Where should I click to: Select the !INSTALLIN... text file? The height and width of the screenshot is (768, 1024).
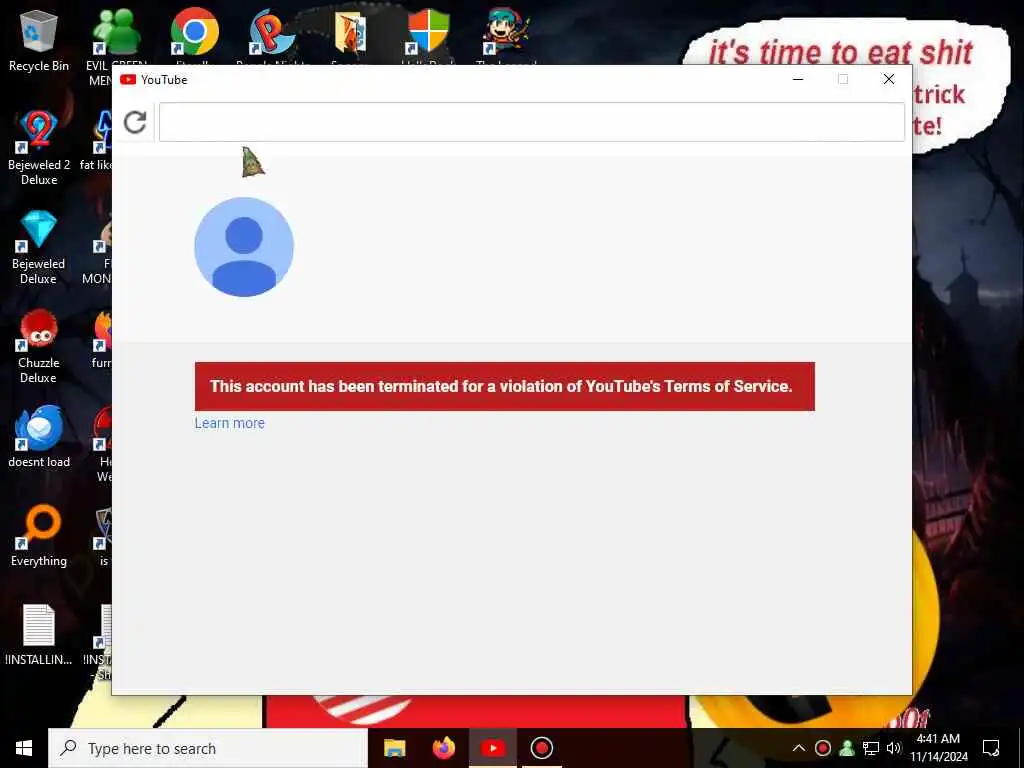pos(39,635)
